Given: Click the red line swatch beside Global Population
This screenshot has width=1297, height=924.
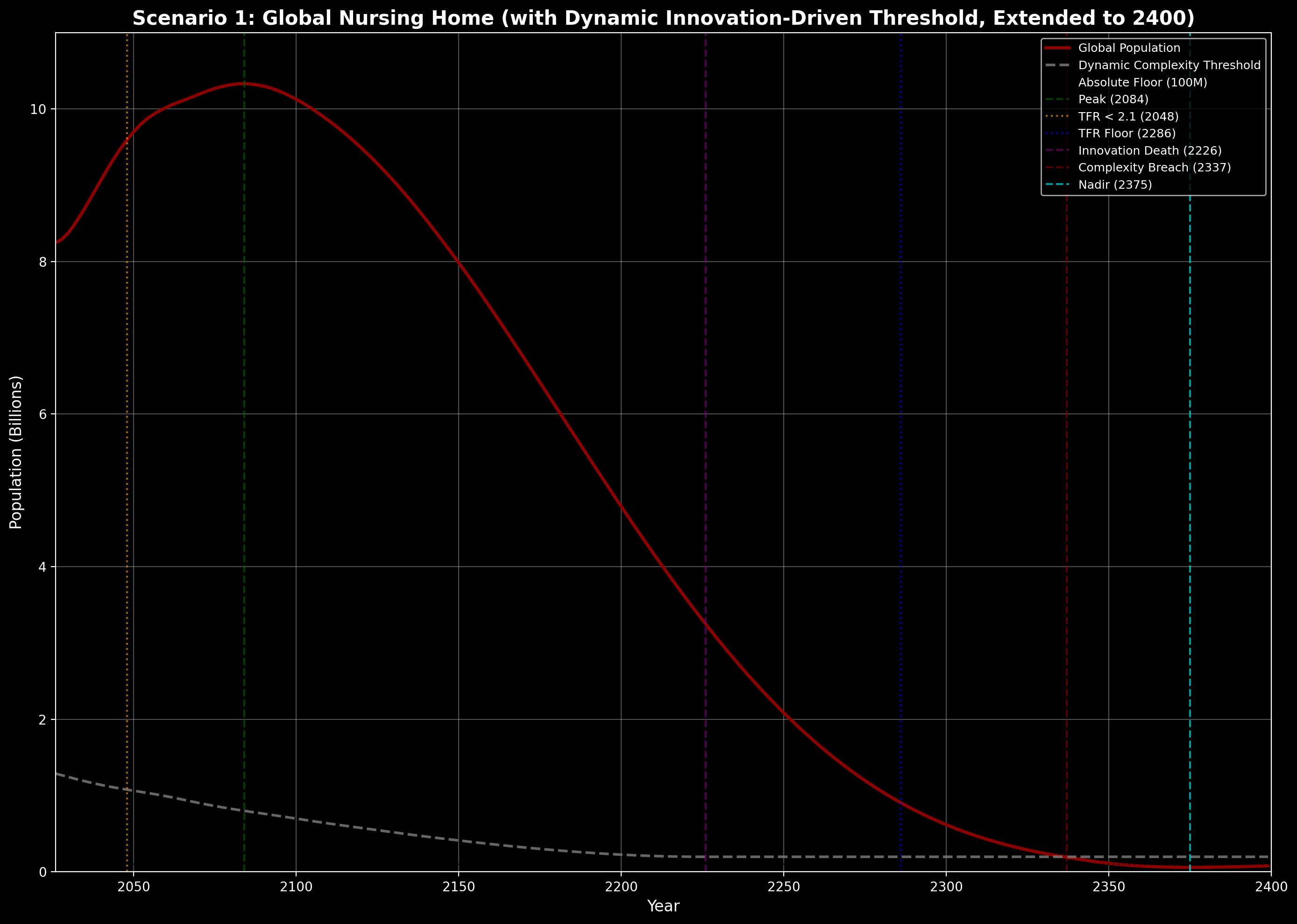Looking at the screenshot, I should pyautogui.click(x=1057, y=49).
